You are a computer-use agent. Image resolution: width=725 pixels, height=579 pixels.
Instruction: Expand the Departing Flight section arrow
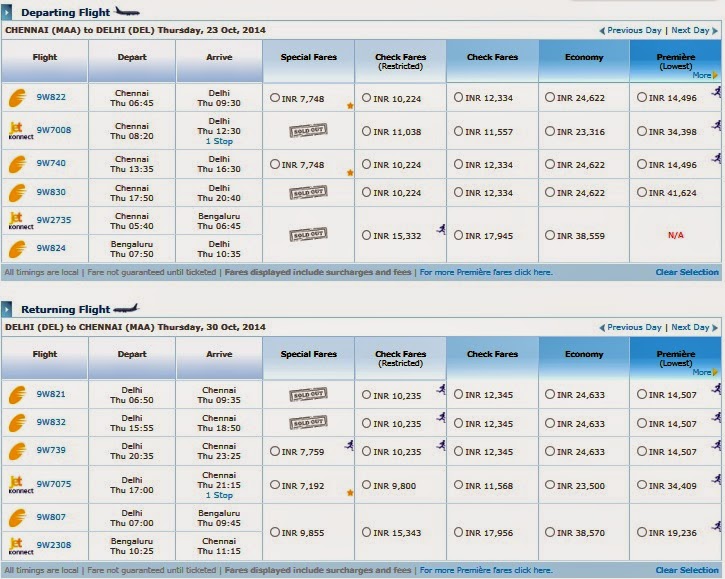click(6, 12)
